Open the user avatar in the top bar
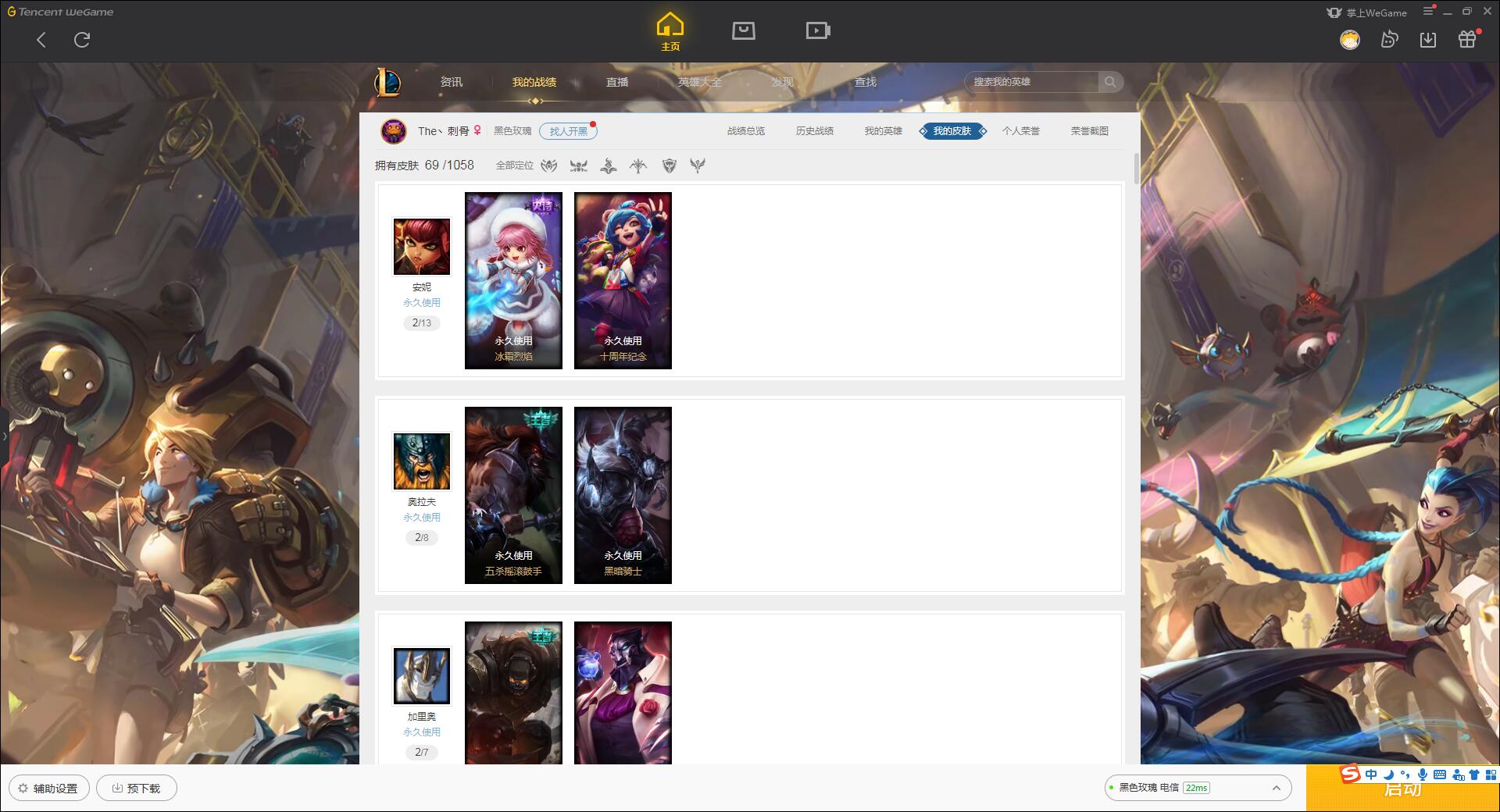This screenshot has height=812, width=1500. [x=1350, y=40]
